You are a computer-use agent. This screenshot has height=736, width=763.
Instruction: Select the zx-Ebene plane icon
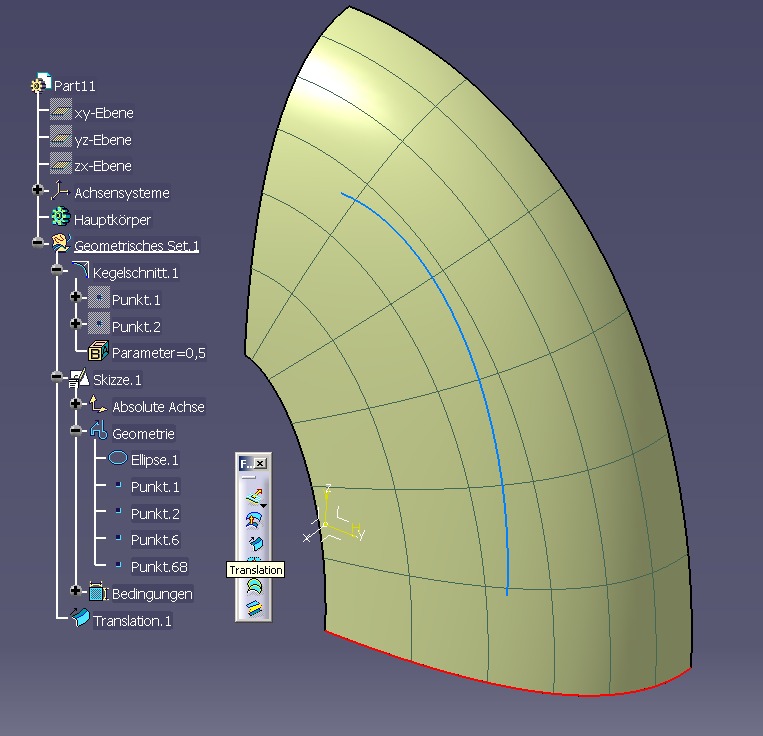tap(61, 165)
